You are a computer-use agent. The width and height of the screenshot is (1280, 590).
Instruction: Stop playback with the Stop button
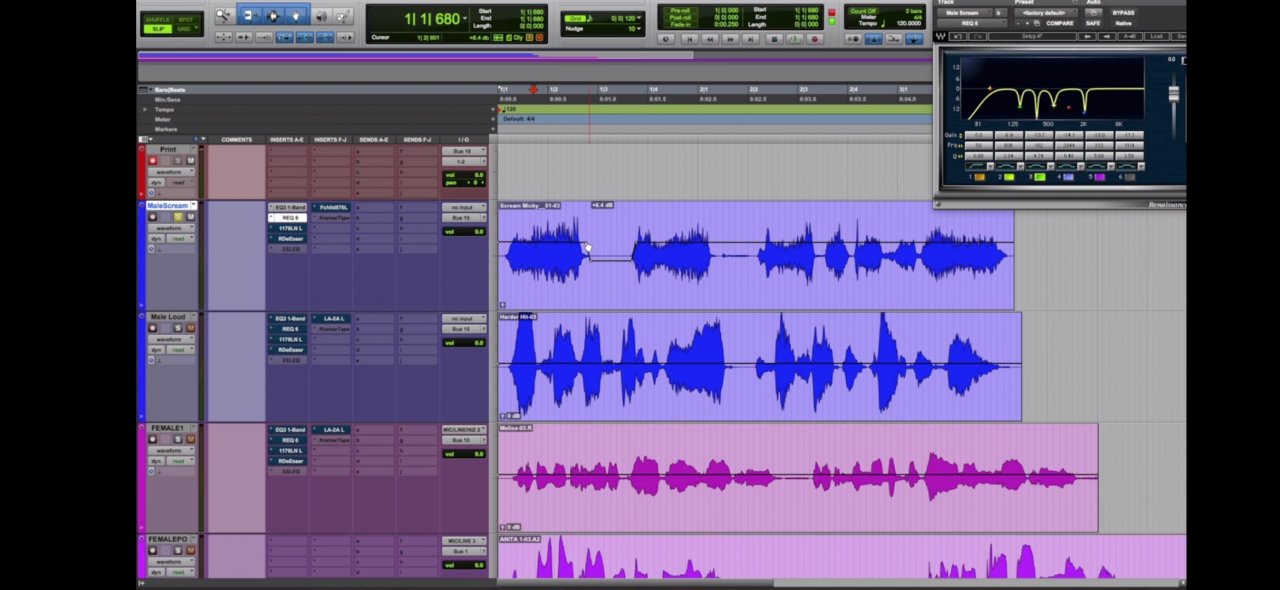pos(773,39)
